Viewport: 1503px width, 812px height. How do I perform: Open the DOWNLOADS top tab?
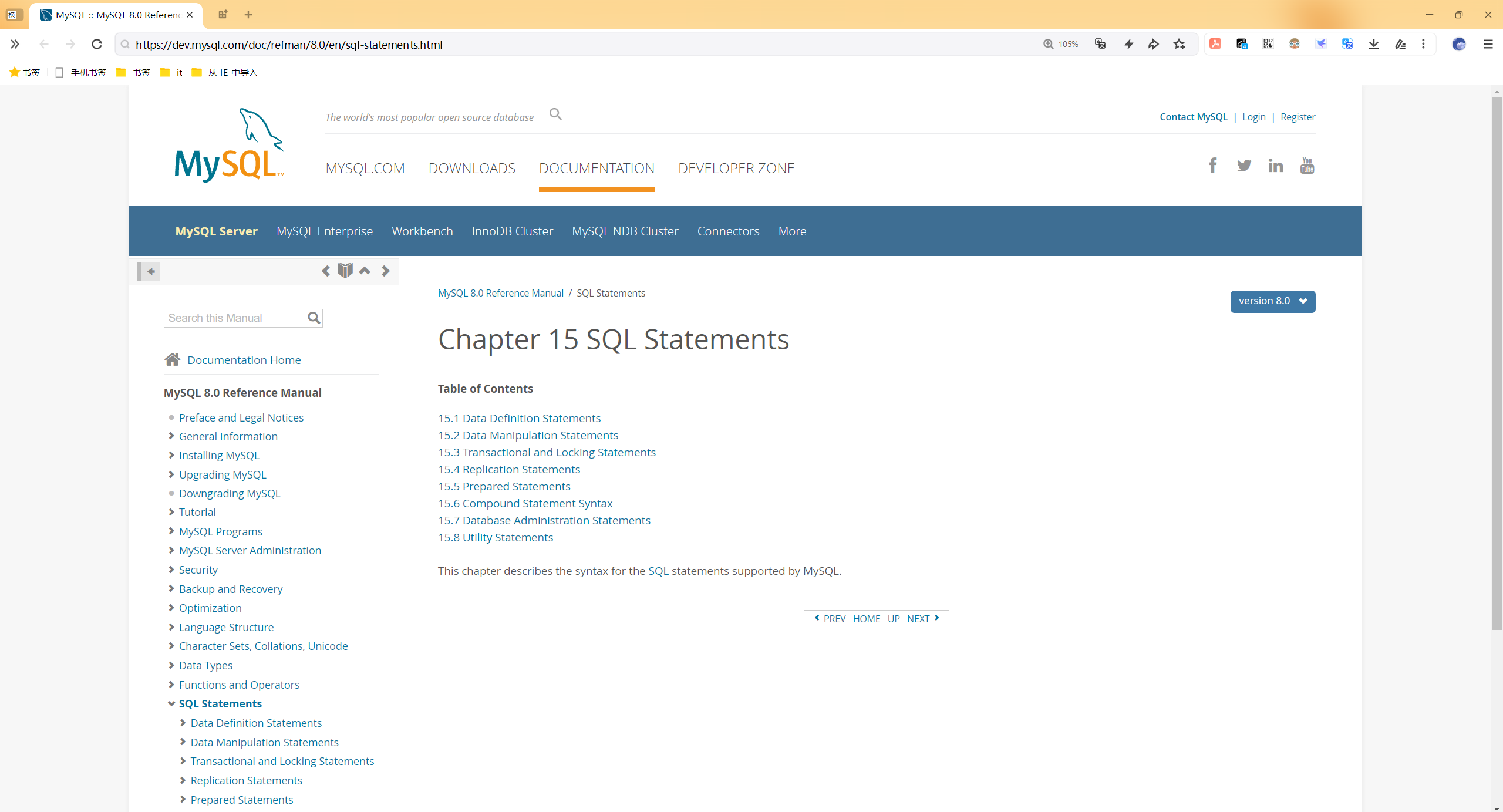472,169
